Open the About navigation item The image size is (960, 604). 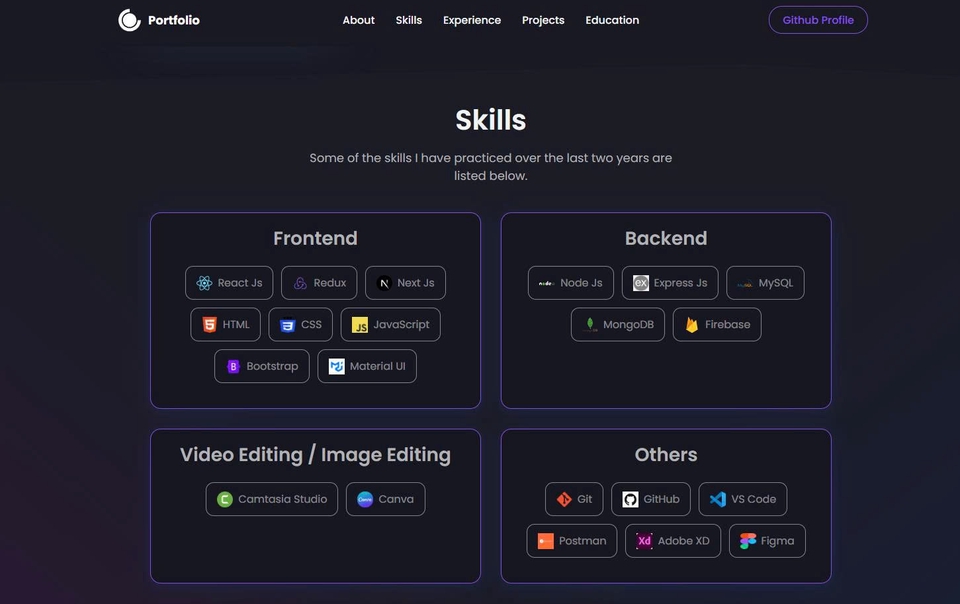point(358,20)
